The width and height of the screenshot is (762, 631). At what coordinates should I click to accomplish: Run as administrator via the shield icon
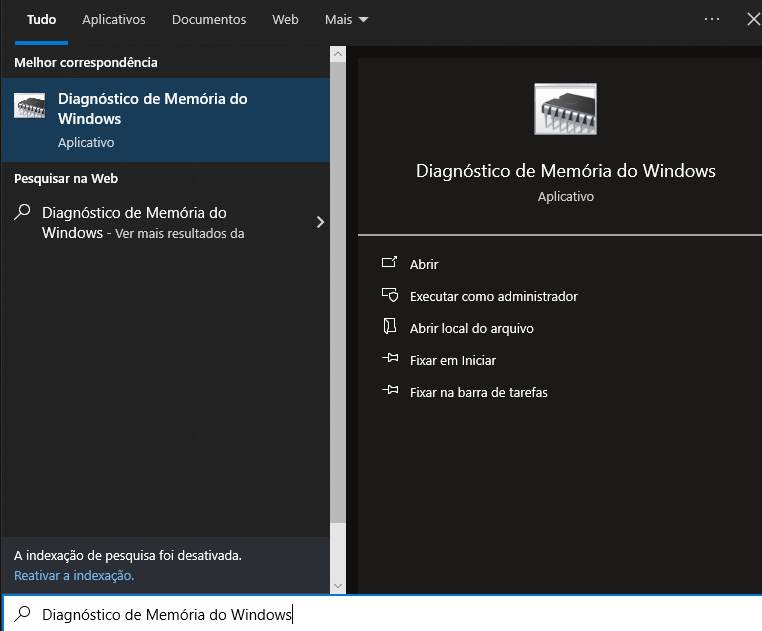click(x=390, y=296)
